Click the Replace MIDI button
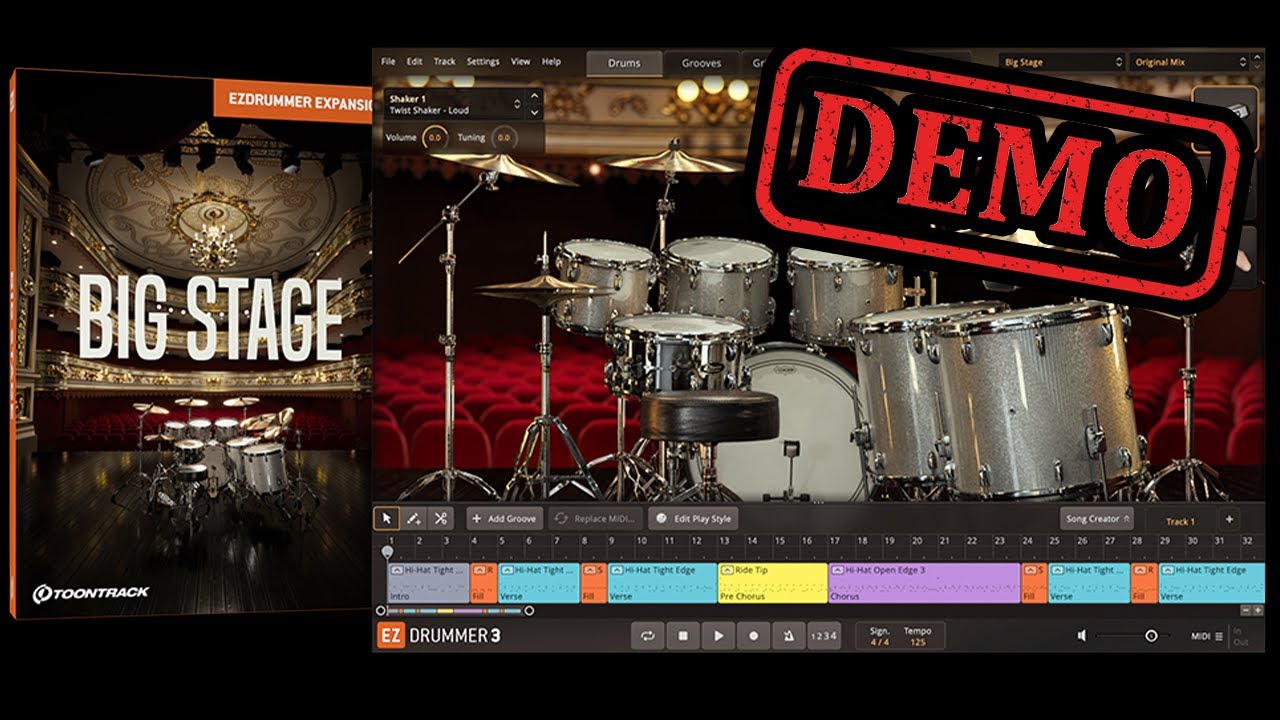The height and width of the screenshot is (720, 1280). (595, 519)
